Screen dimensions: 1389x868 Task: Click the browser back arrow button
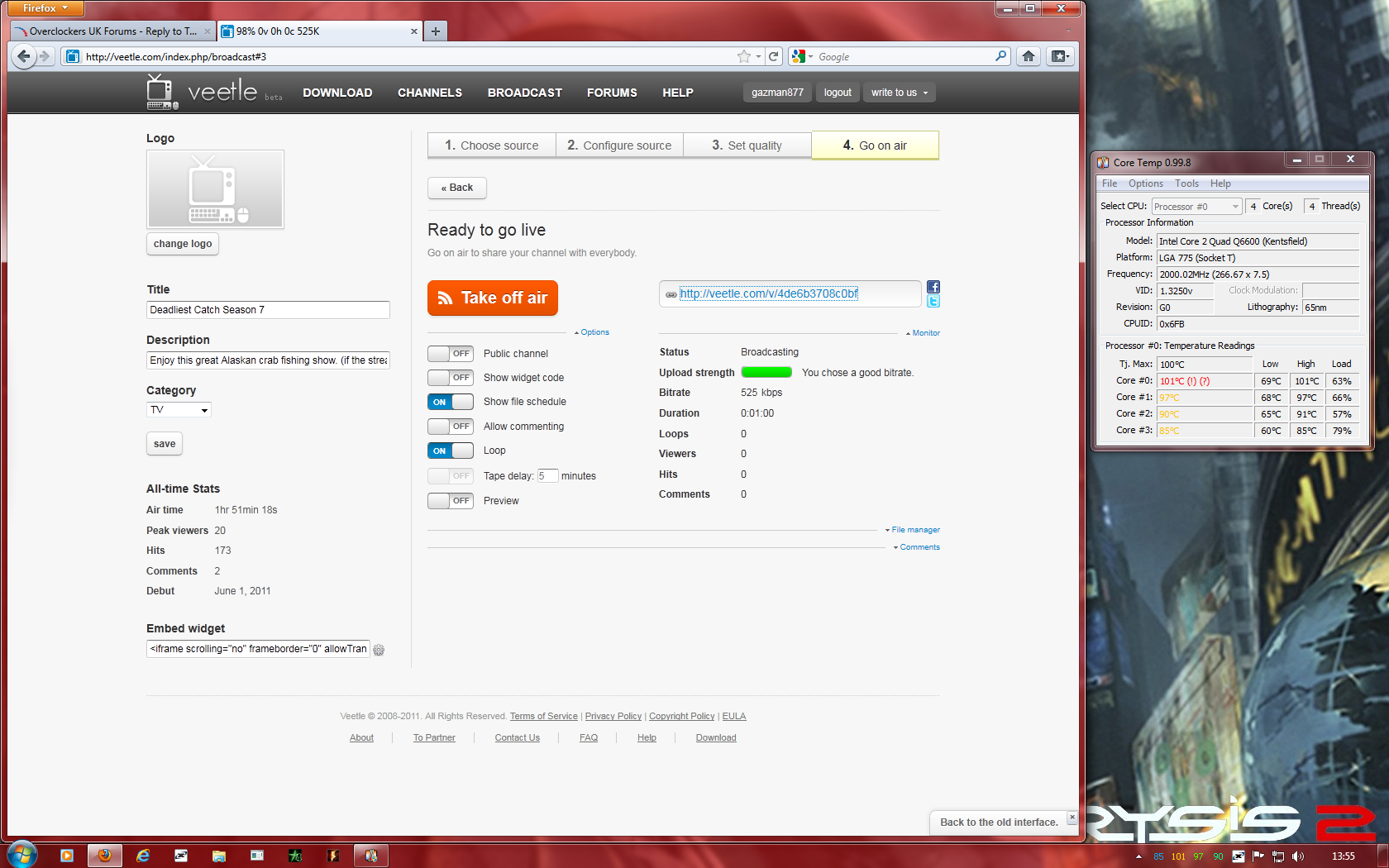24,56
